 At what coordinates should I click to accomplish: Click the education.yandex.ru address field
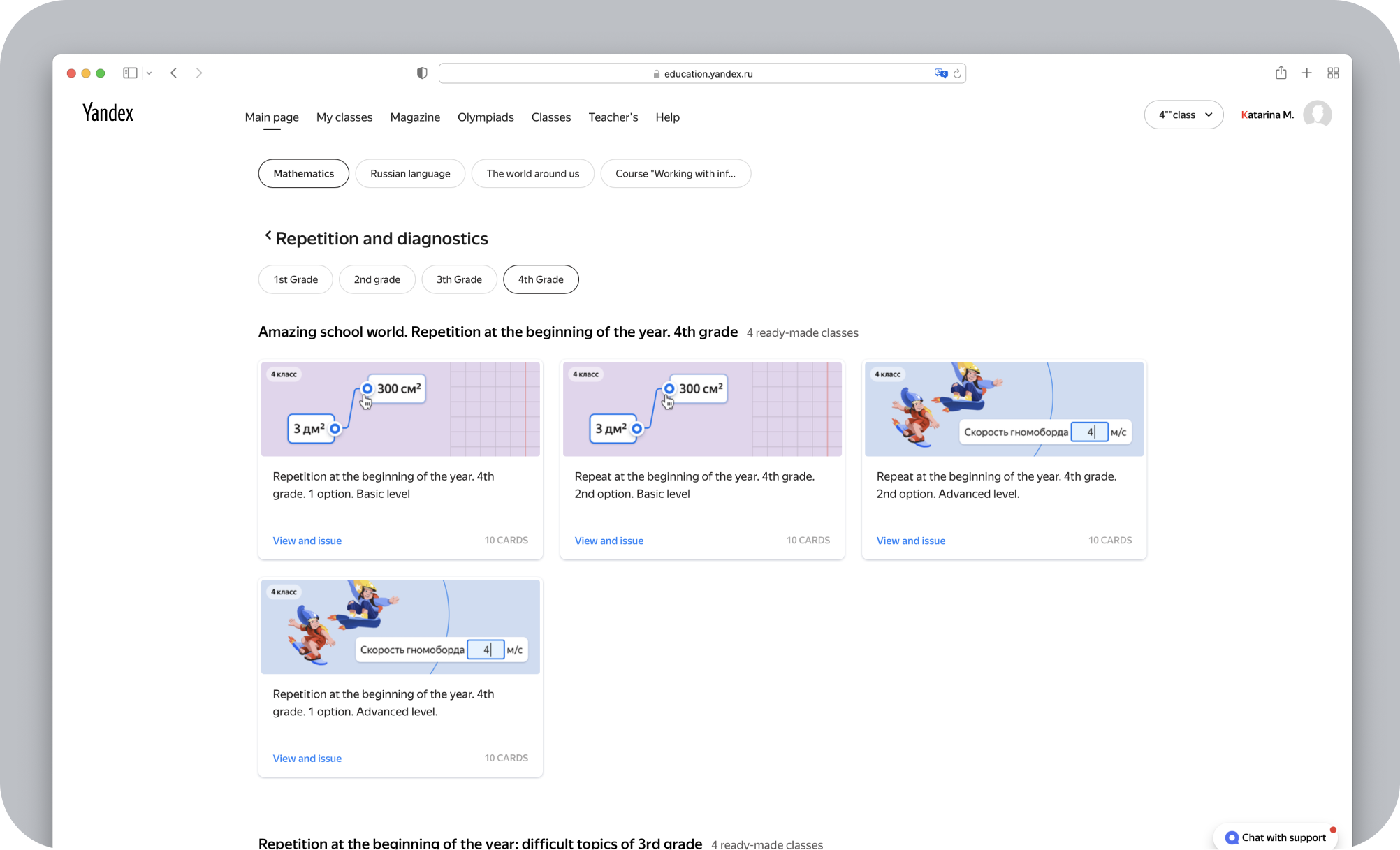(x=707, y=73)
